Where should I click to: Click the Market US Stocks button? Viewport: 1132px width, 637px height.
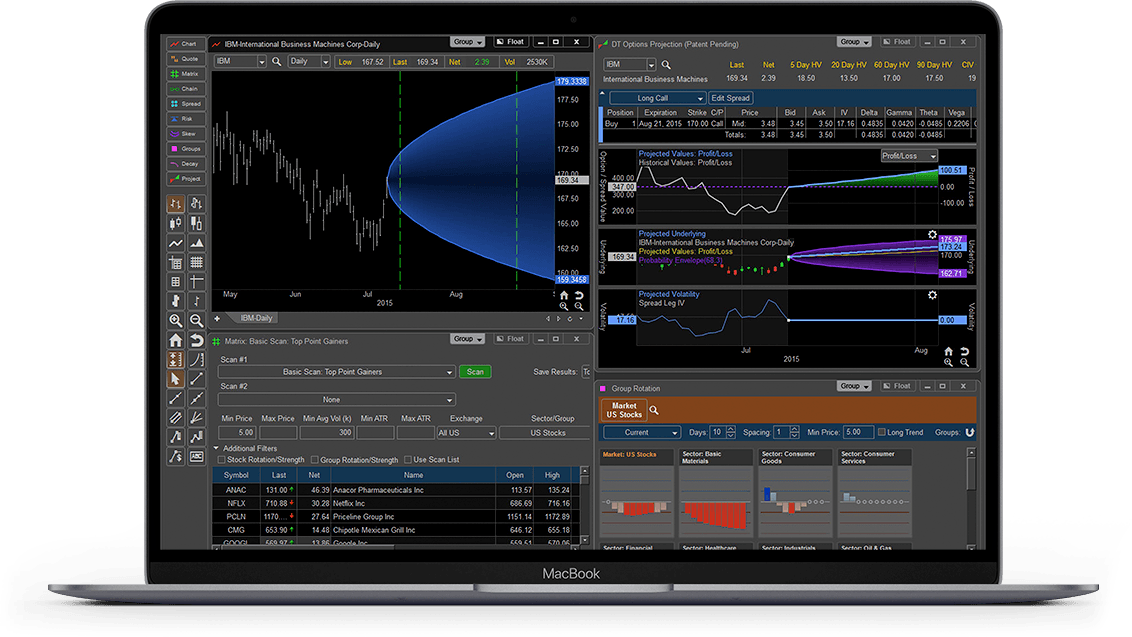(x=624, y=410)
